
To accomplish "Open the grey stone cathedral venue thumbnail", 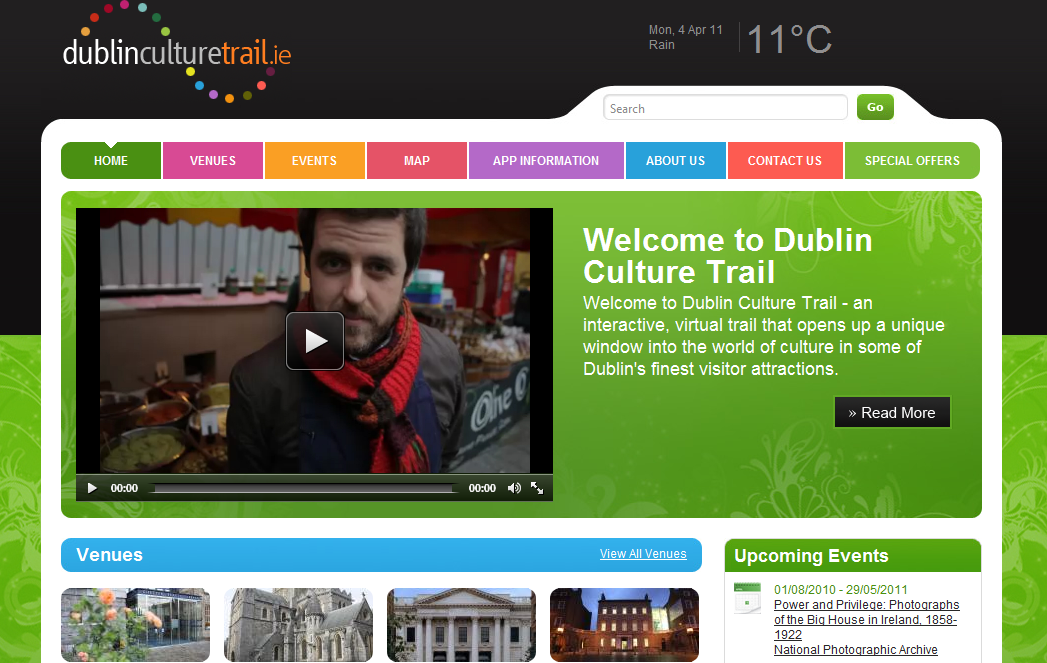I will click(x=298, y=625).
